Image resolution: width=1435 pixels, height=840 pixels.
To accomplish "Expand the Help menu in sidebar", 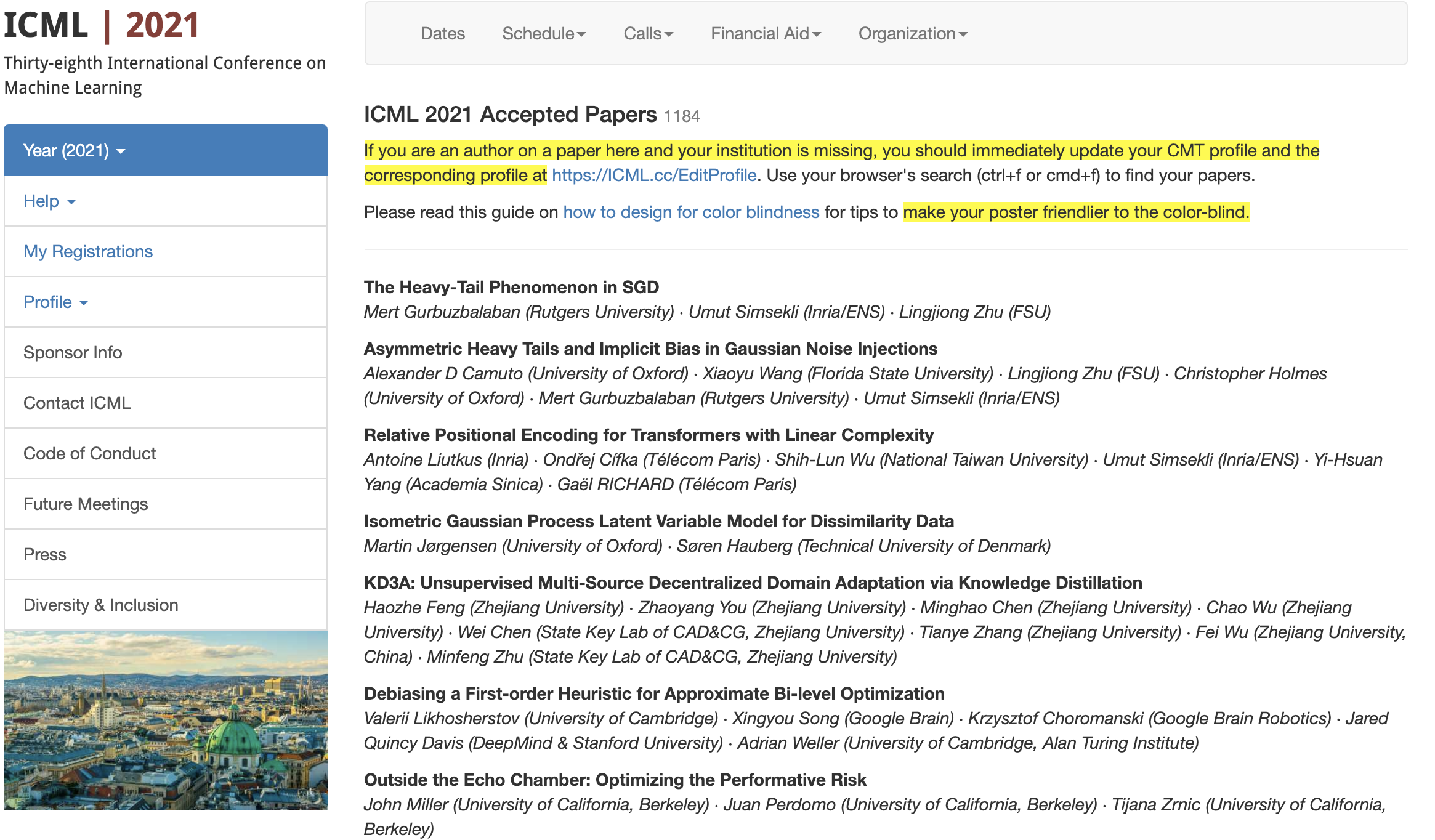I will point(49,201).
